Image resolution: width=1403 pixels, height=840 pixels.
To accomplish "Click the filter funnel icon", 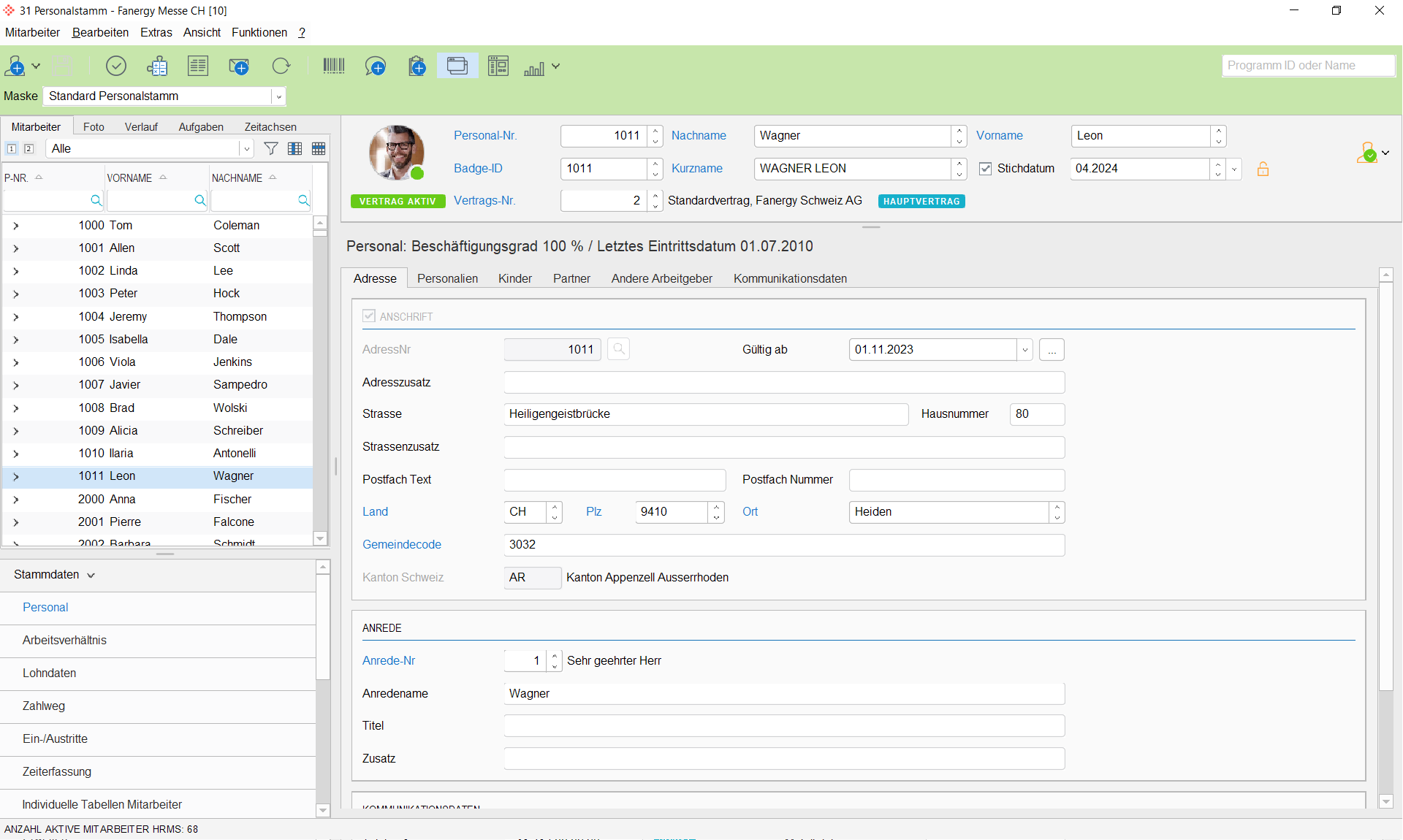I will click(x=270, y=148).
